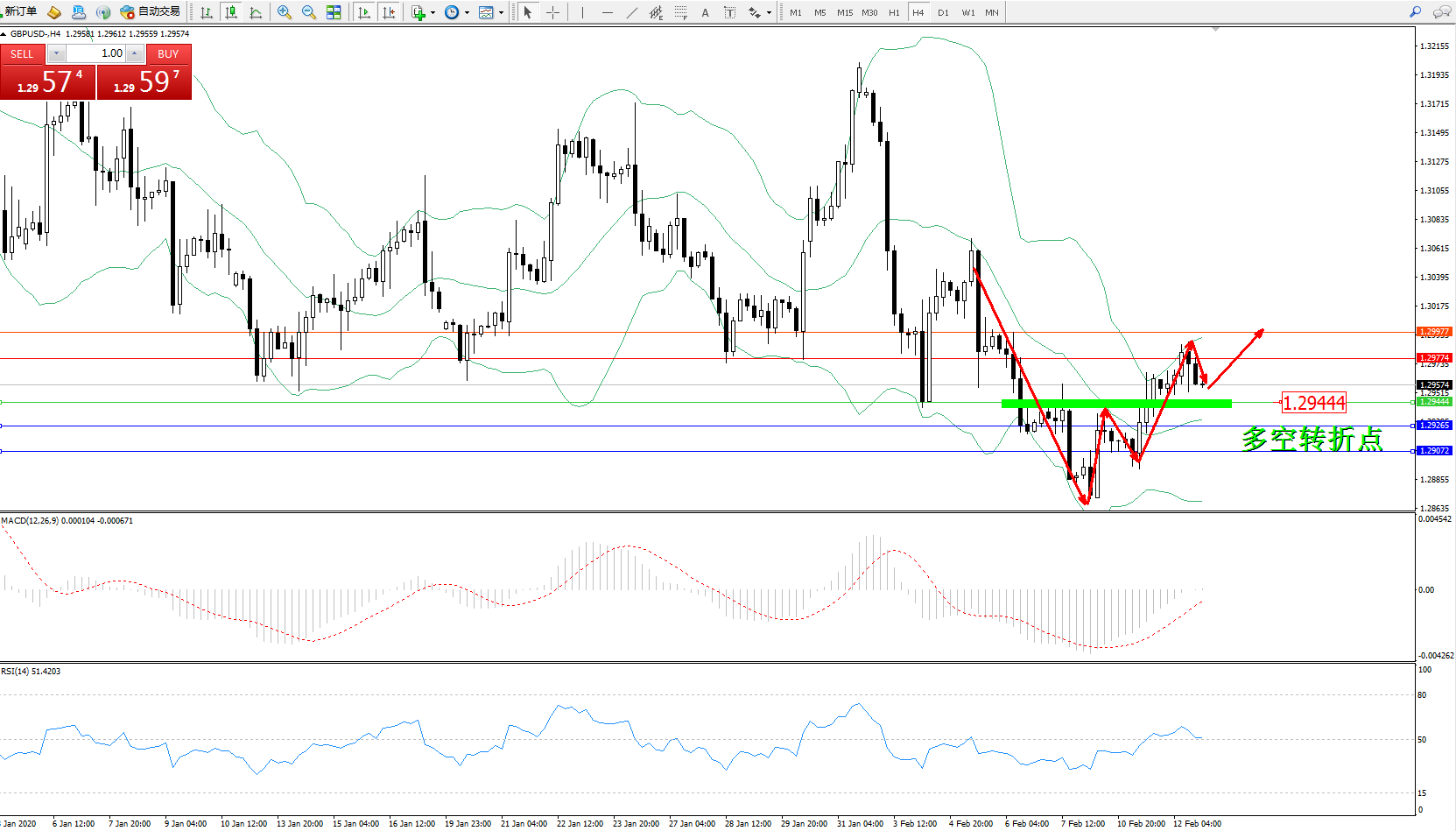Open the chart templates dropdown
The width and height of the screenshot is (1456, 831).
(x=501, y=12)
